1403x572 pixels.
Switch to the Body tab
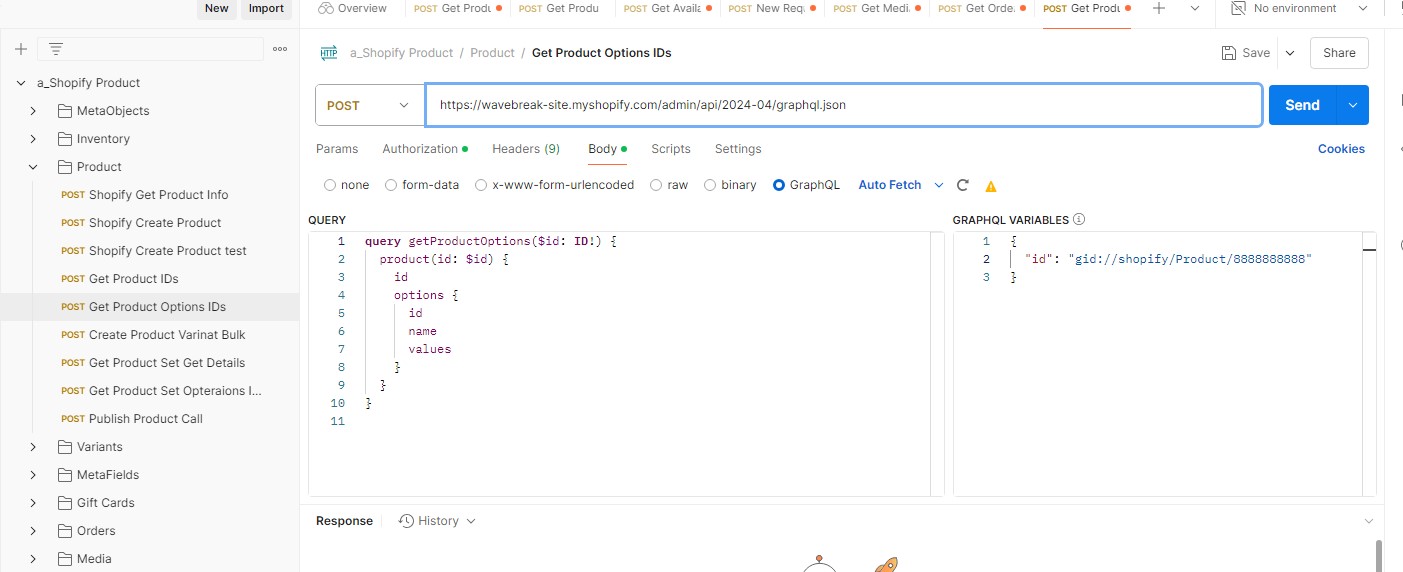point(607,149)
